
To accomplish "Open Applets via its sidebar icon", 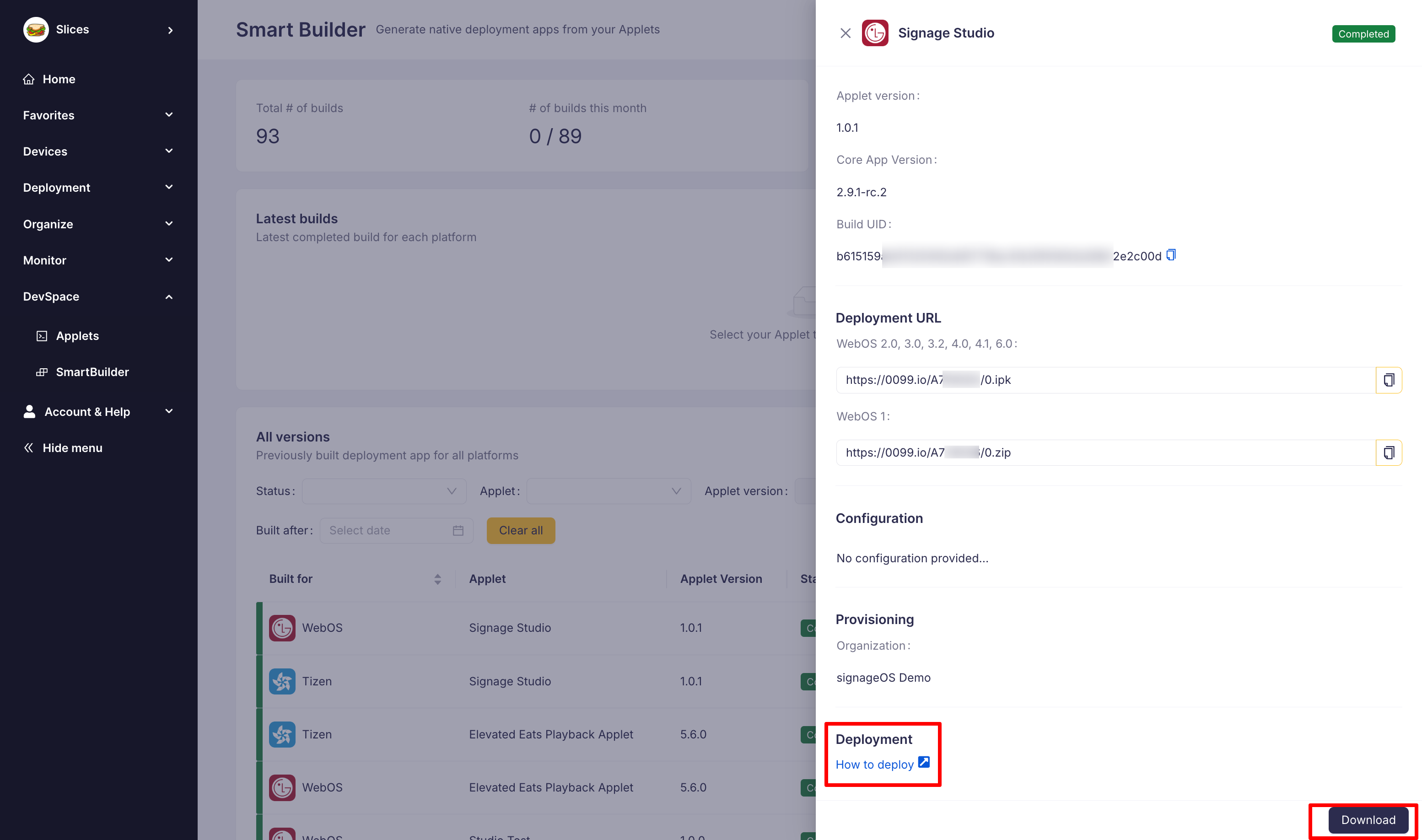I will (42, 336).
